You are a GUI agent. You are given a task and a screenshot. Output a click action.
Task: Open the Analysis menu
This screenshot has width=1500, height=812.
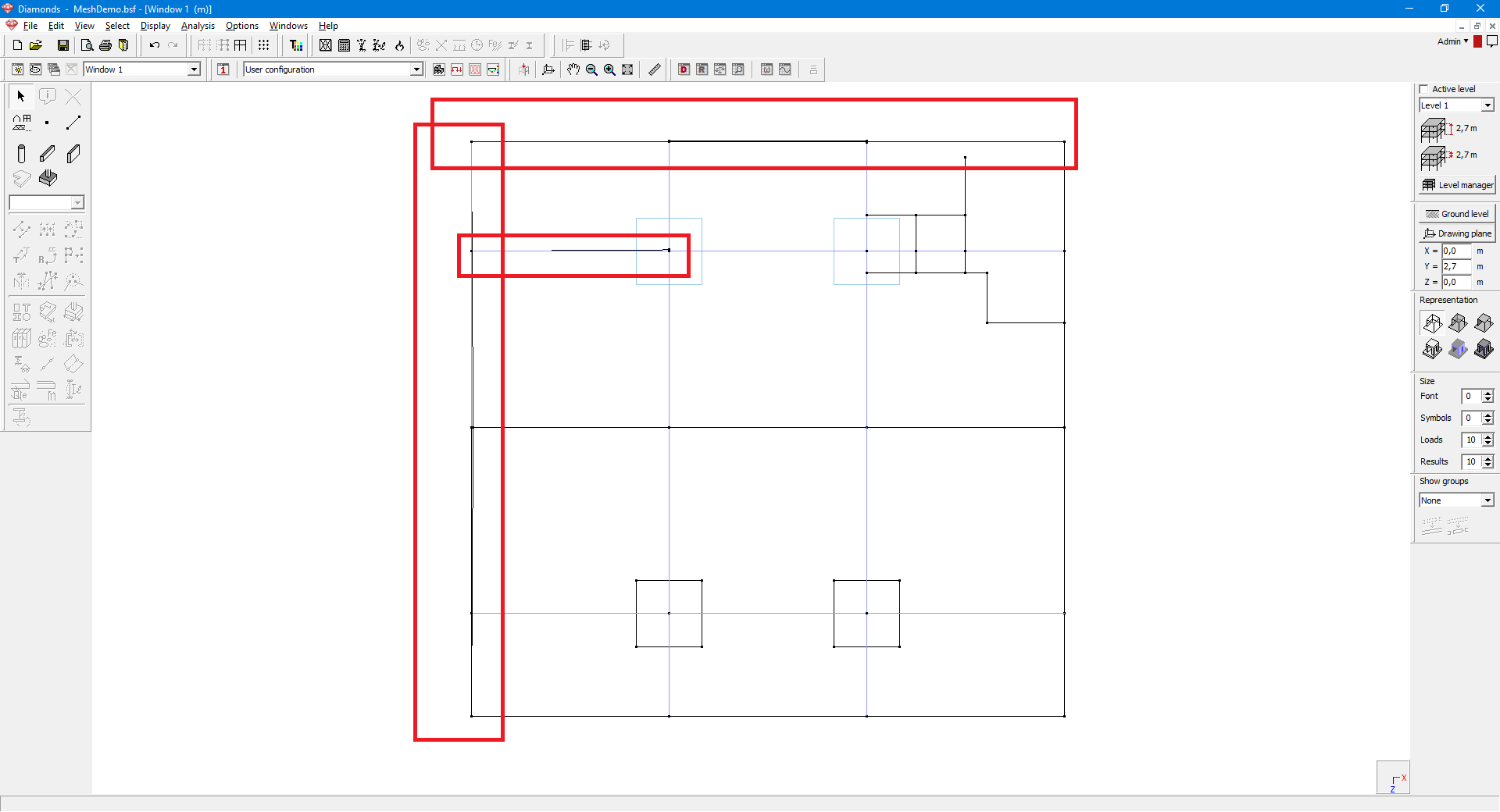click(x=198, y=26)
